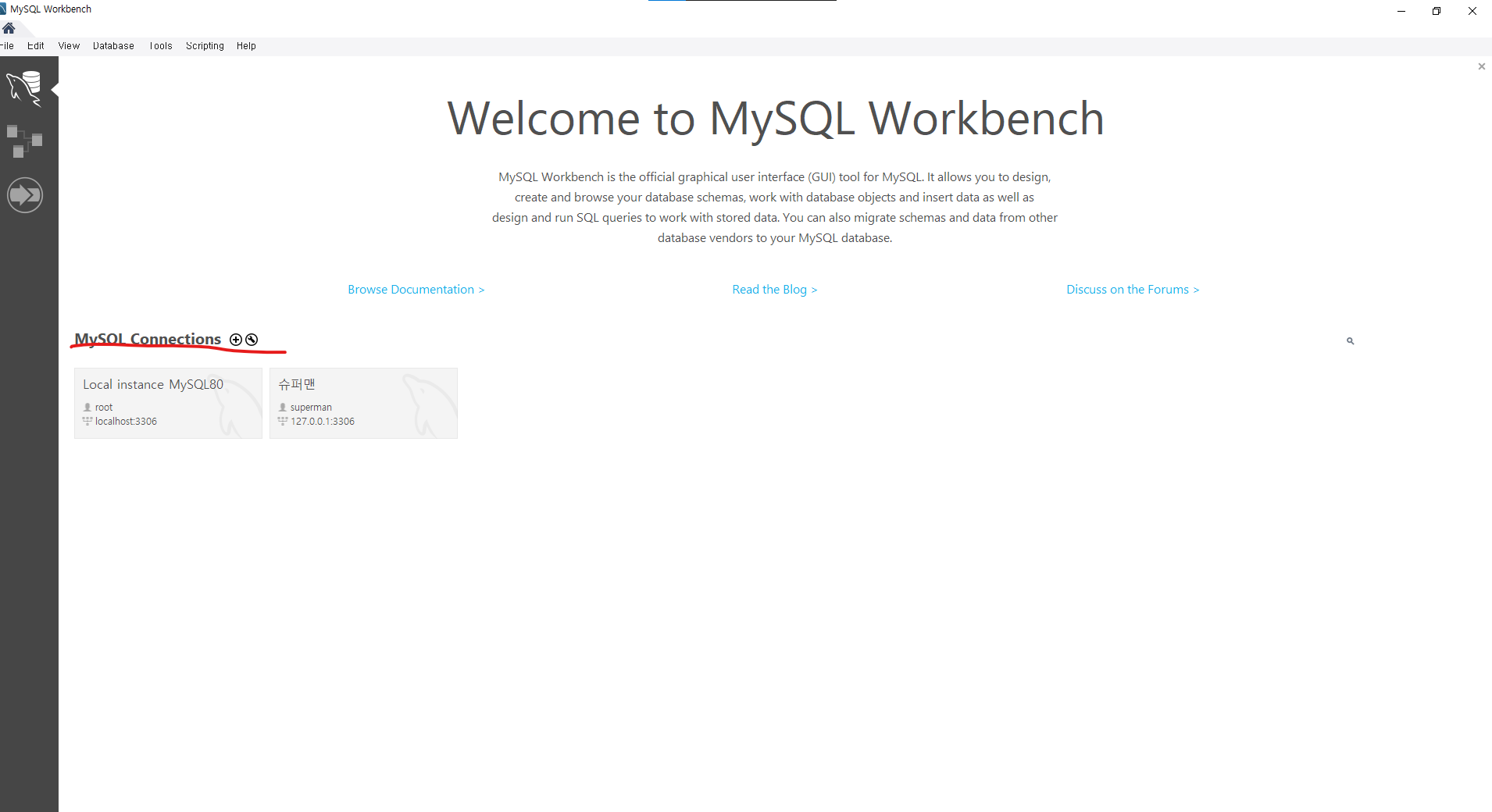Open the Database menu

(113, 46)
